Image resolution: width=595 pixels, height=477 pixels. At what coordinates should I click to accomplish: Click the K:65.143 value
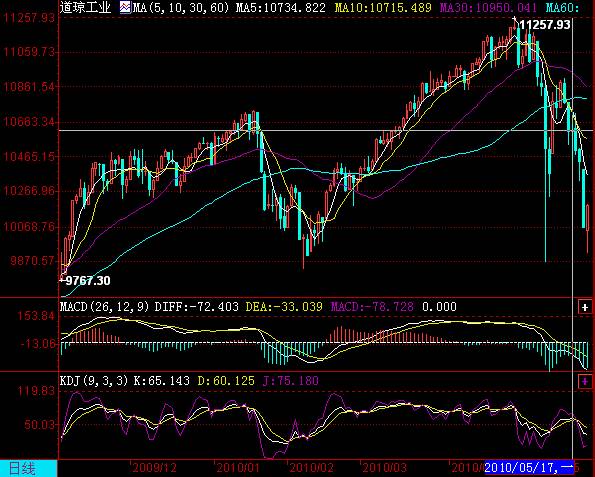161,381
